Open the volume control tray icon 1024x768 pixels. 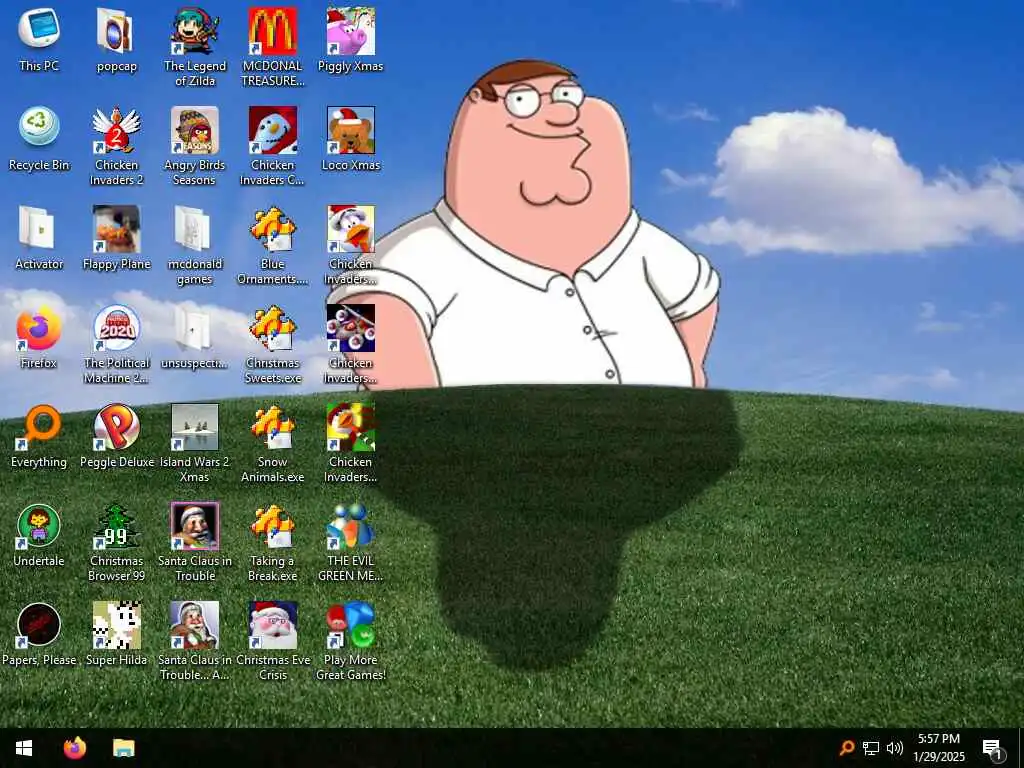click(x=895, y=748)
